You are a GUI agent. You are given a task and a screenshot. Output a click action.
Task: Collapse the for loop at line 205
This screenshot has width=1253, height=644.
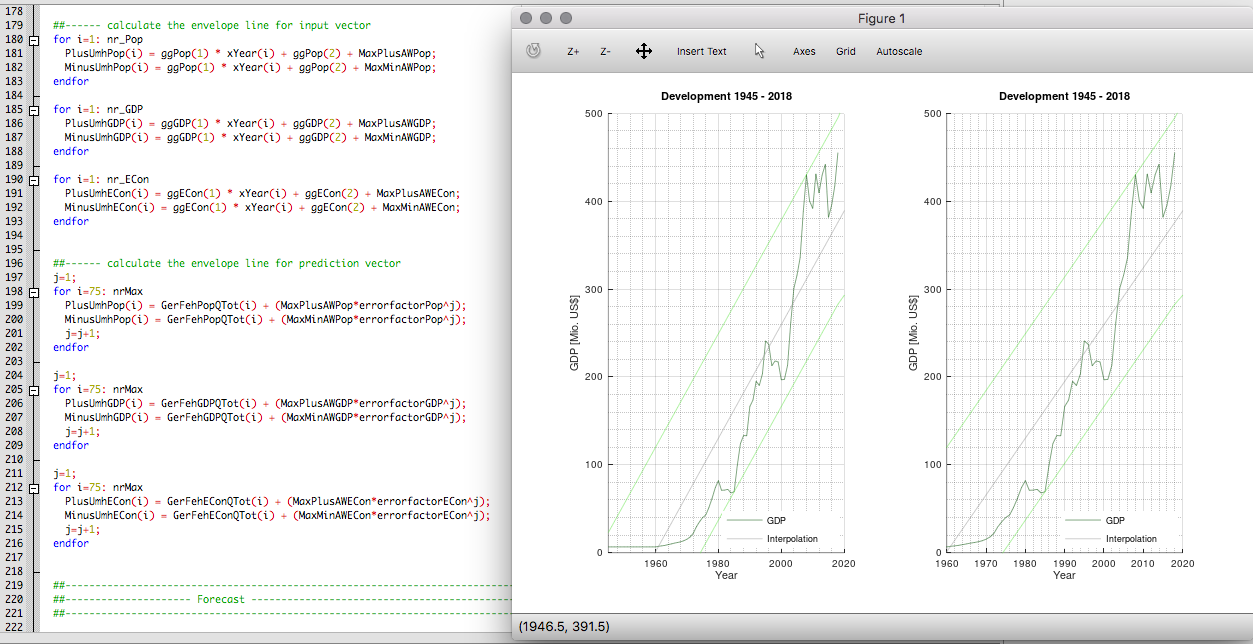34,390
